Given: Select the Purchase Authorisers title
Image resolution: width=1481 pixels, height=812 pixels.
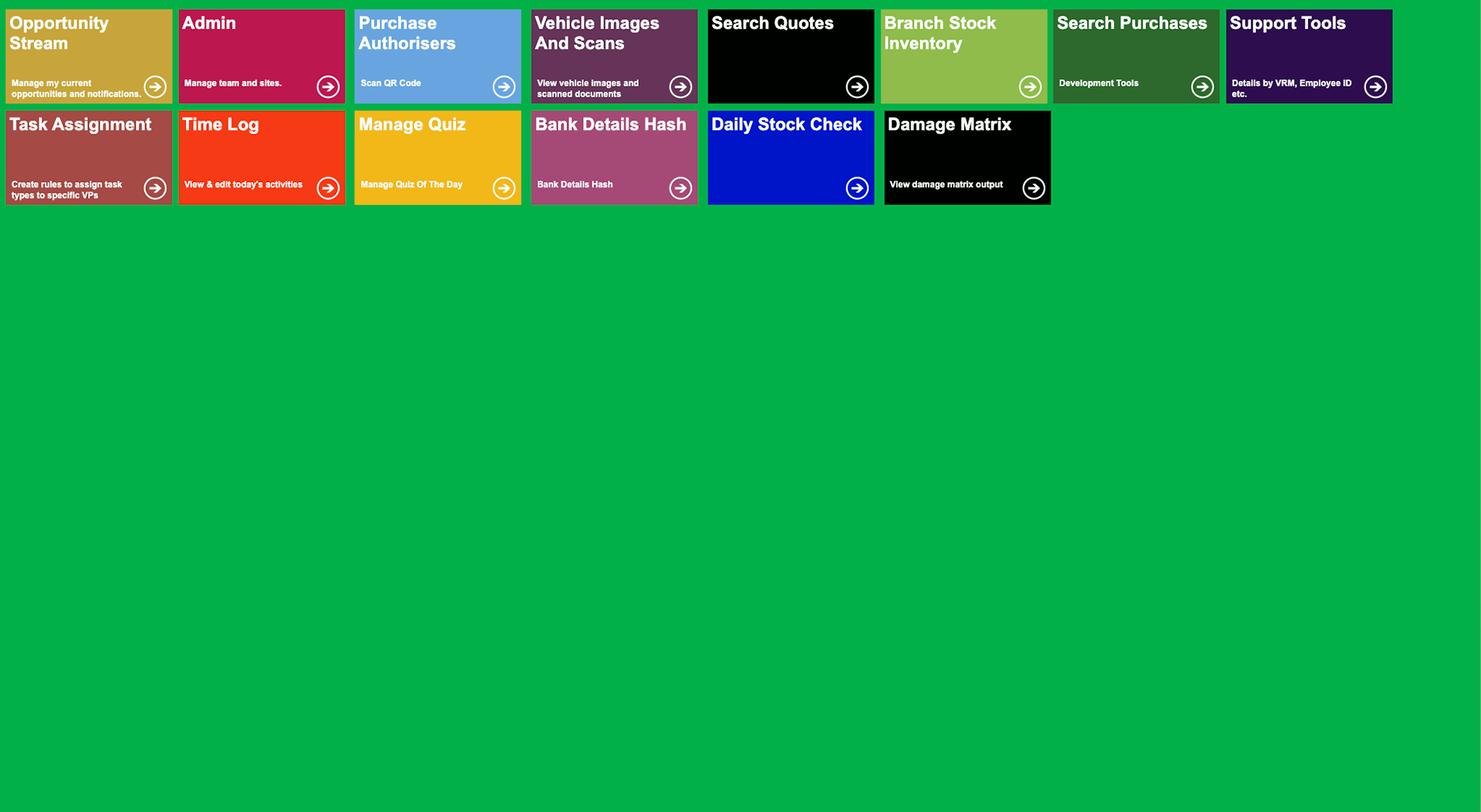Looking at the screenshot, I should (x=407, y=33).
